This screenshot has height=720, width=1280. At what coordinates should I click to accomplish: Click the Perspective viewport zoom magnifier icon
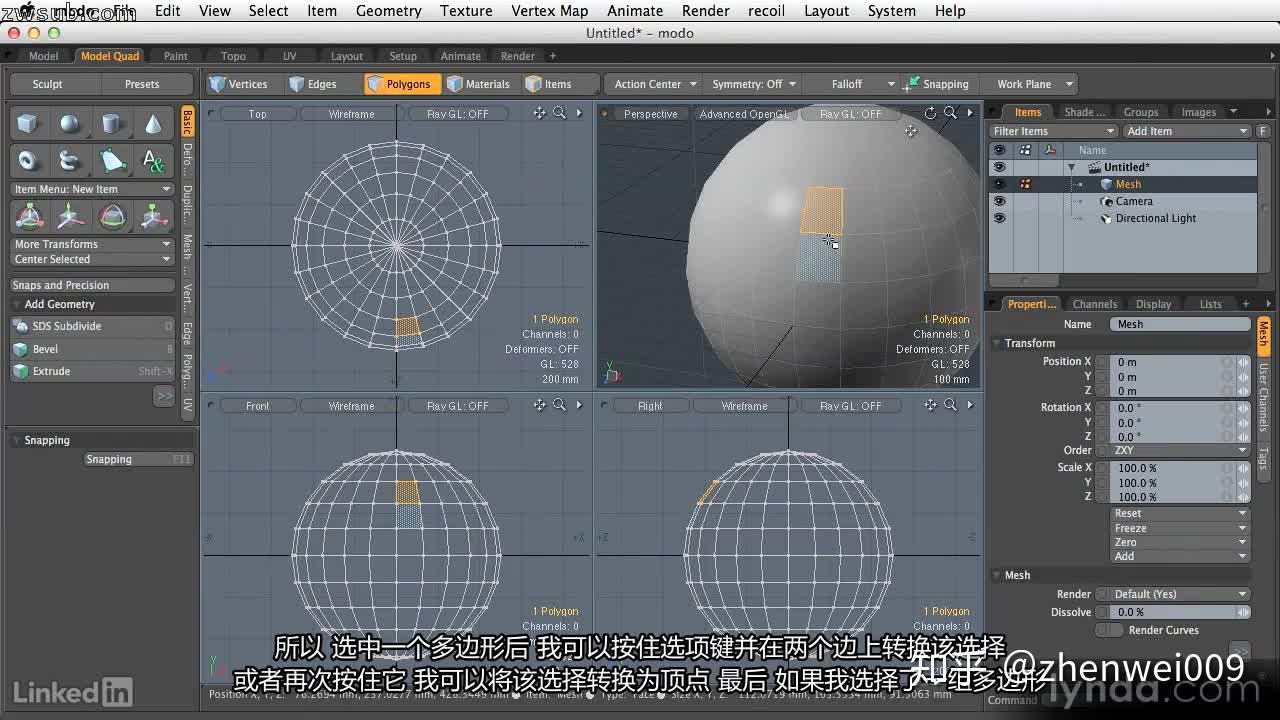[950, 113]
